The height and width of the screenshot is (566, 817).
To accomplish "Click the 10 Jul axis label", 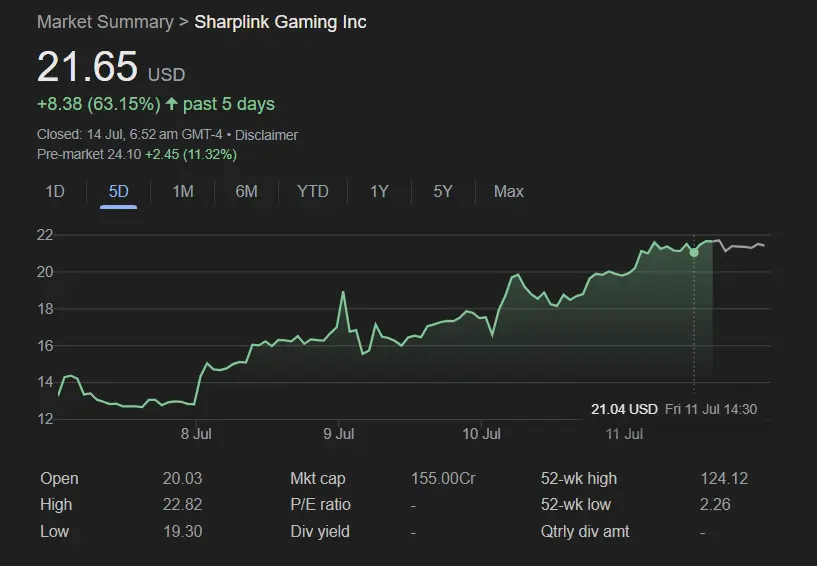I will point(481,434).
